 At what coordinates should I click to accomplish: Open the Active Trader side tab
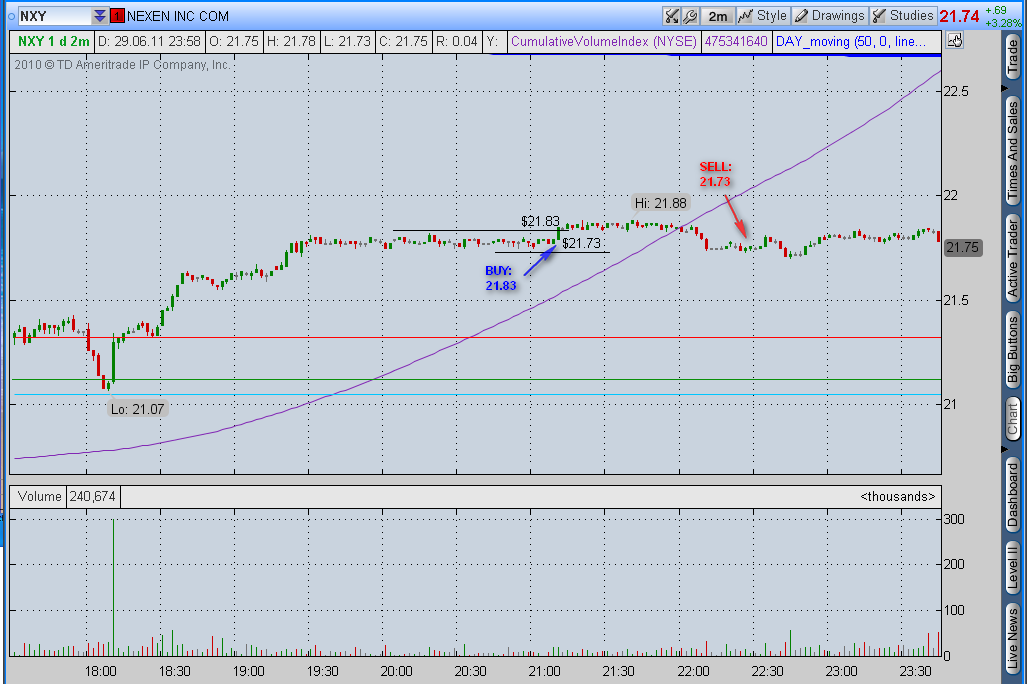(x=1013, y=258)
